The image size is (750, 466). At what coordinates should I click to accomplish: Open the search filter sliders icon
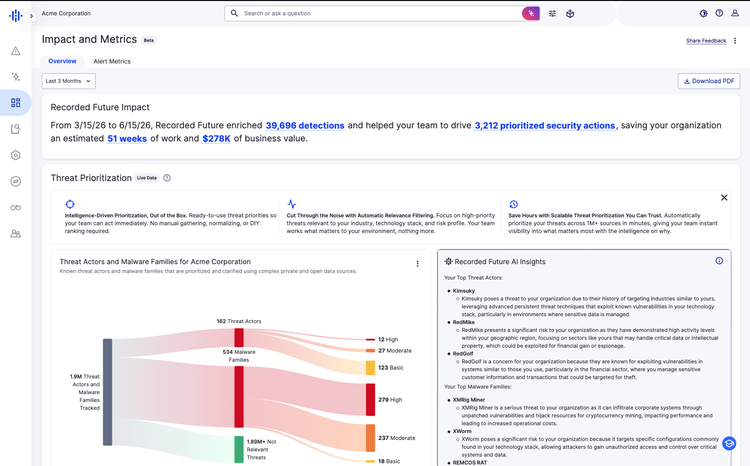[552, 13]
